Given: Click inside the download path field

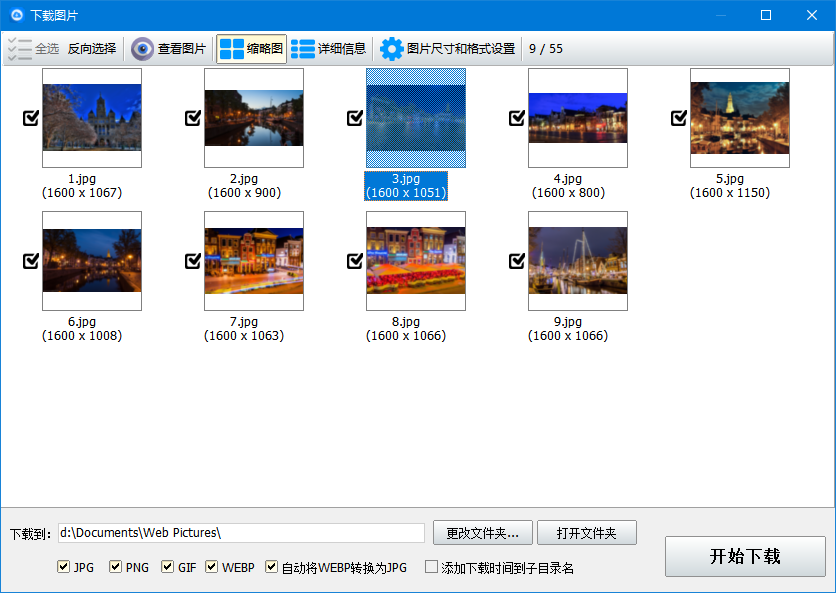Looking at the screenshot, I should pos(240,532).
